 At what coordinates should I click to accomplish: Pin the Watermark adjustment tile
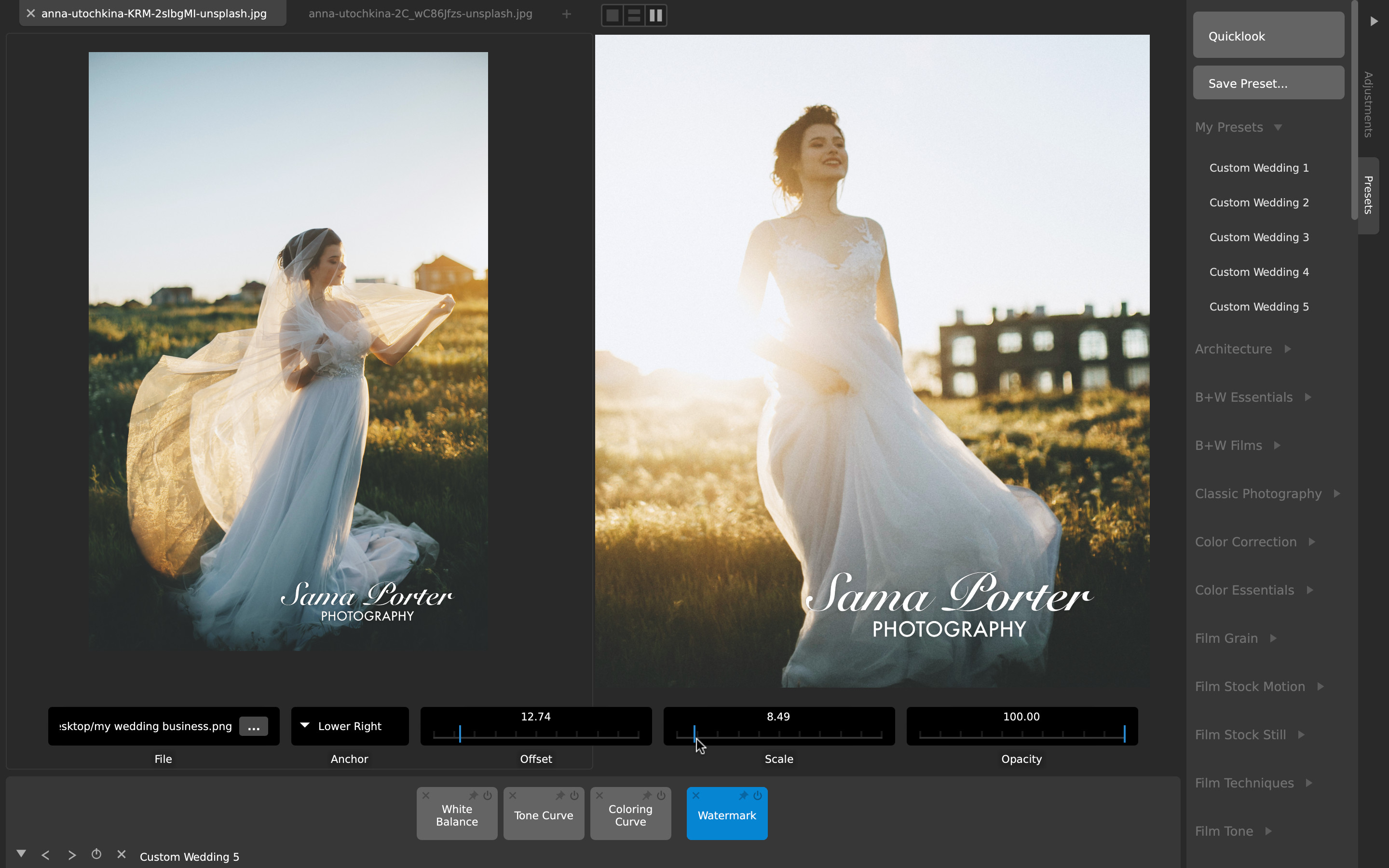tap(743, 796)
